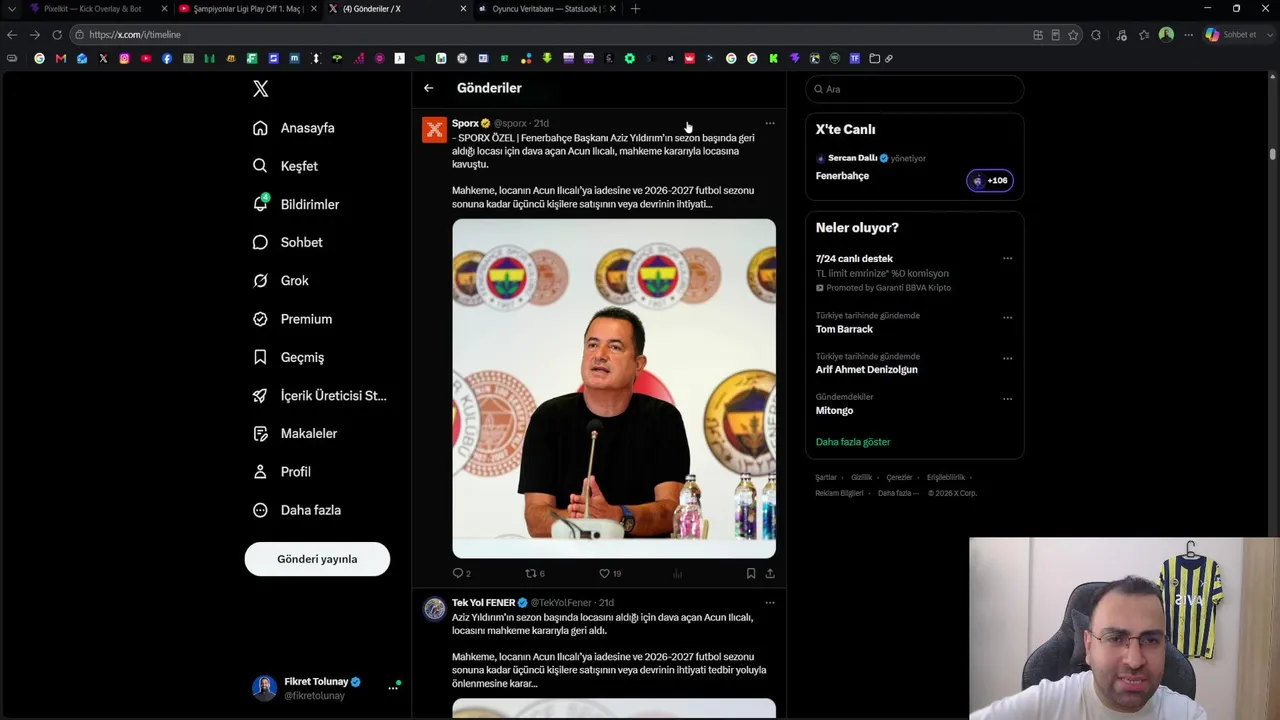
Task: Open options for Tom Barrack trend
Action: point(1007,317)
